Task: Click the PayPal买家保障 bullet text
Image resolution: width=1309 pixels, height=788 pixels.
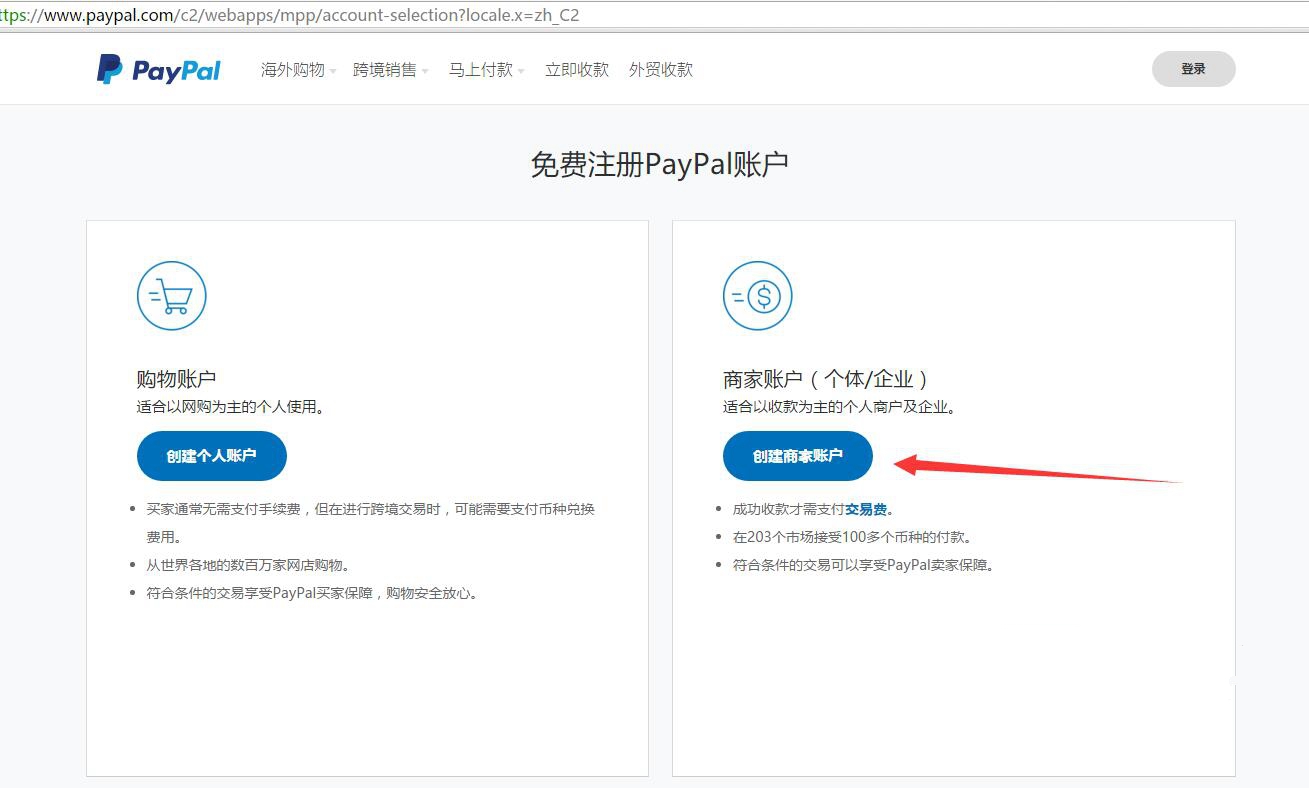Action: point(312,593)
